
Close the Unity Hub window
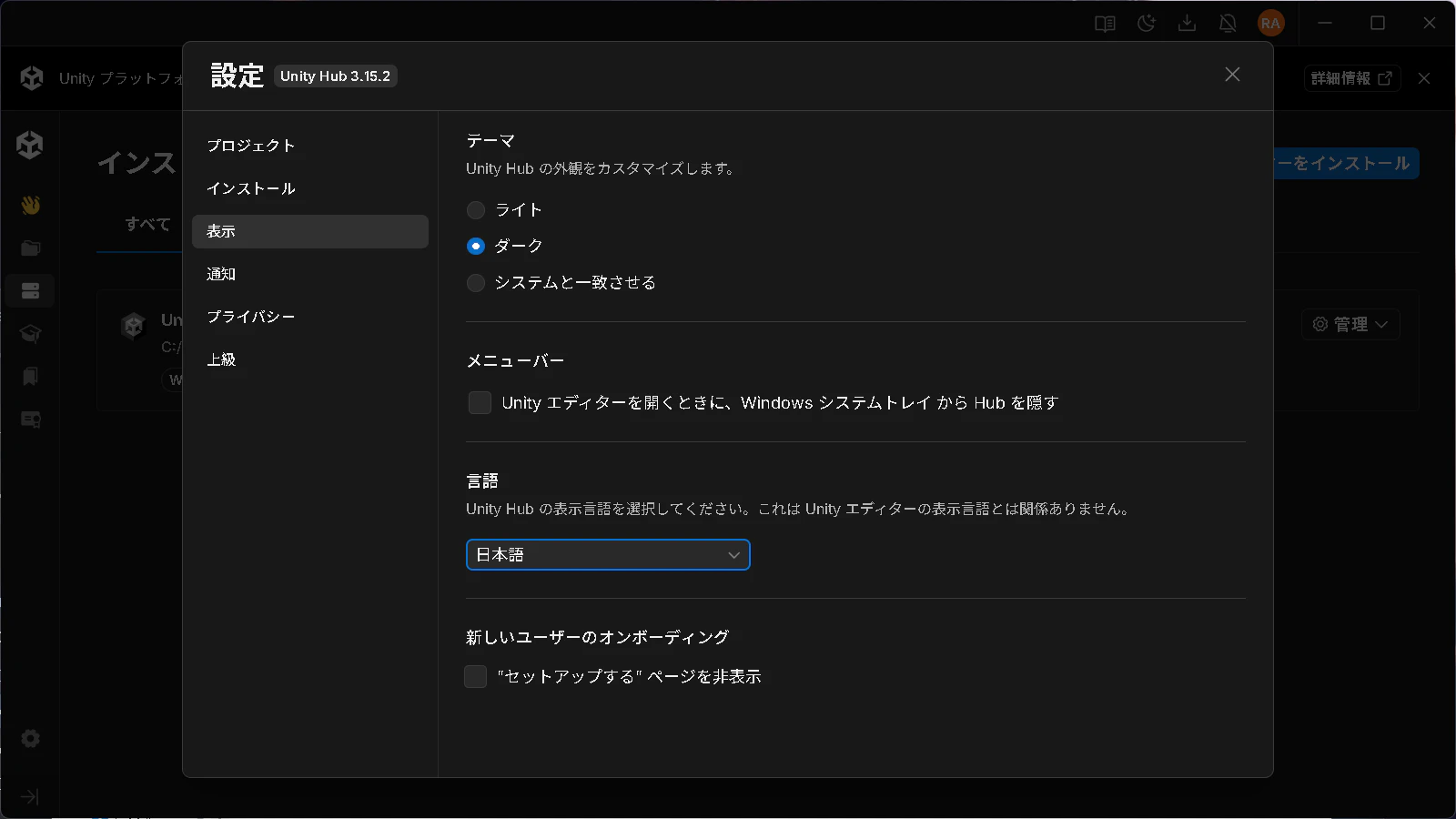[x=1430, y=24]
